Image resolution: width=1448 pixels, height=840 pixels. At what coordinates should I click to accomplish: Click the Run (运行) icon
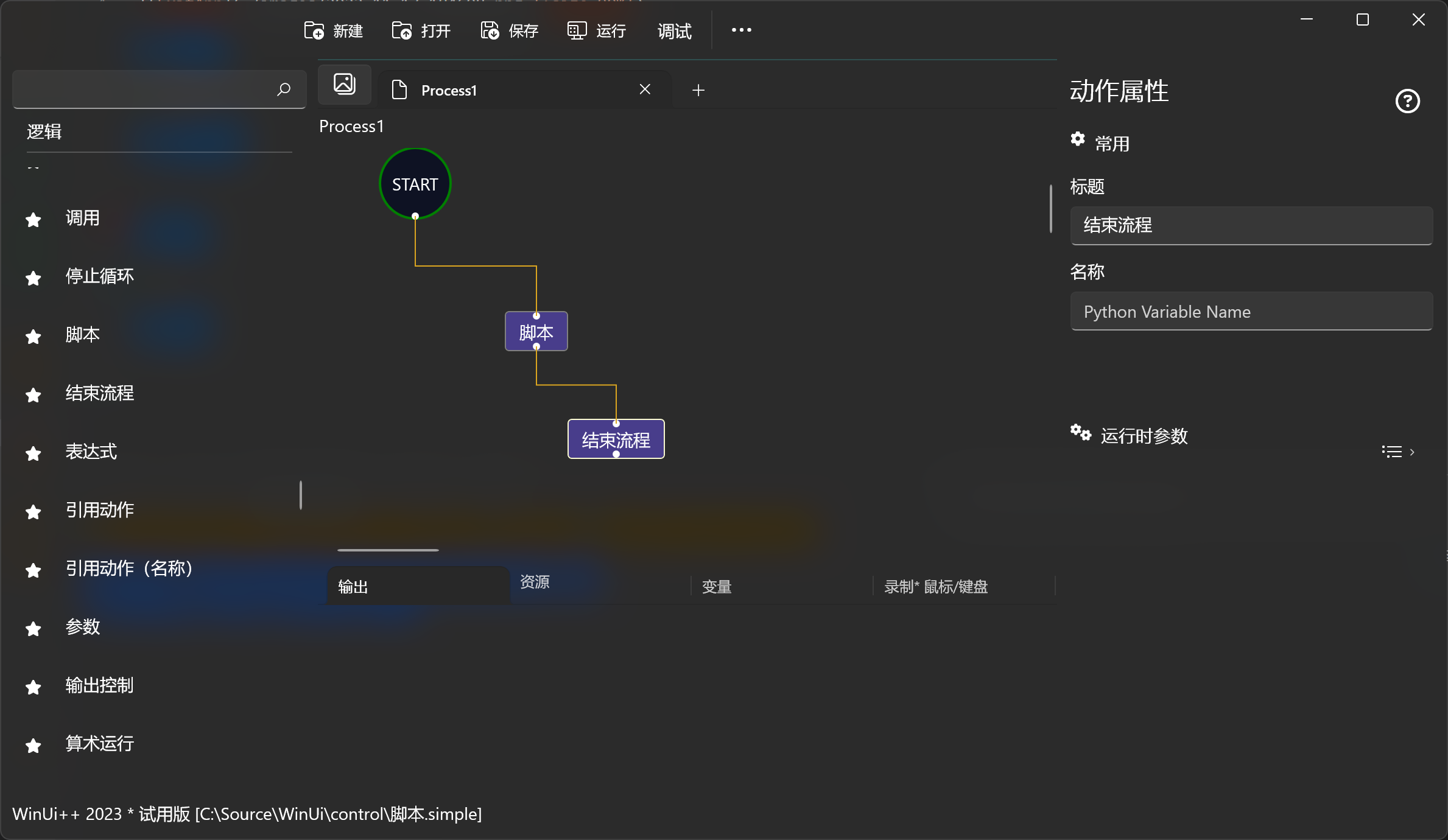tap(577, 30)
